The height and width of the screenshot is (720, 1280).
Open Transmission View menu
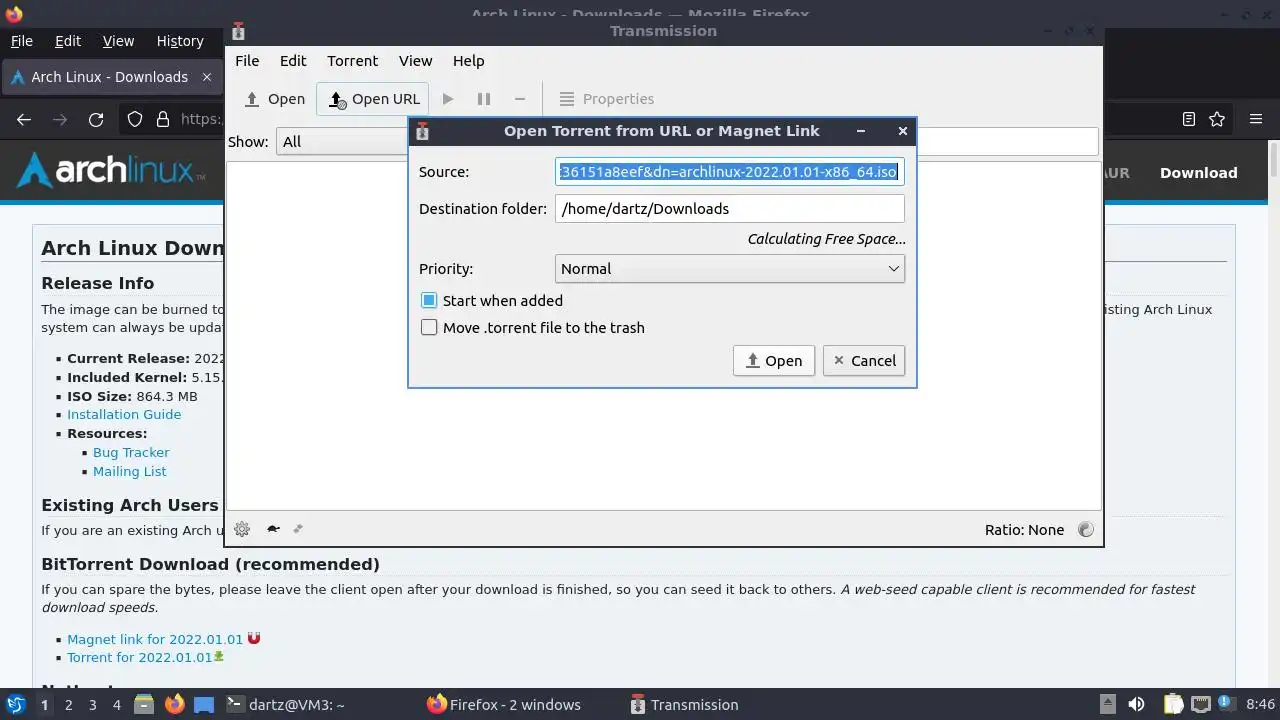pos(415,61)
